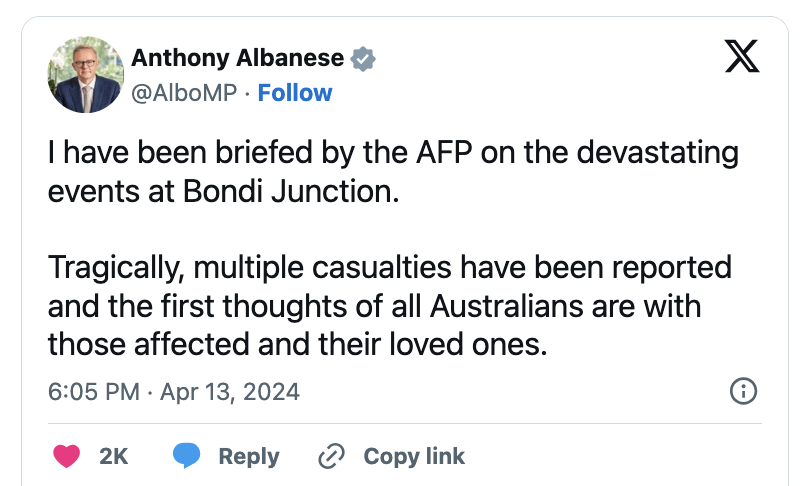810x486 pixels.
Task: Open the 6:05 PM time link
Action: (x=93, y=391)
